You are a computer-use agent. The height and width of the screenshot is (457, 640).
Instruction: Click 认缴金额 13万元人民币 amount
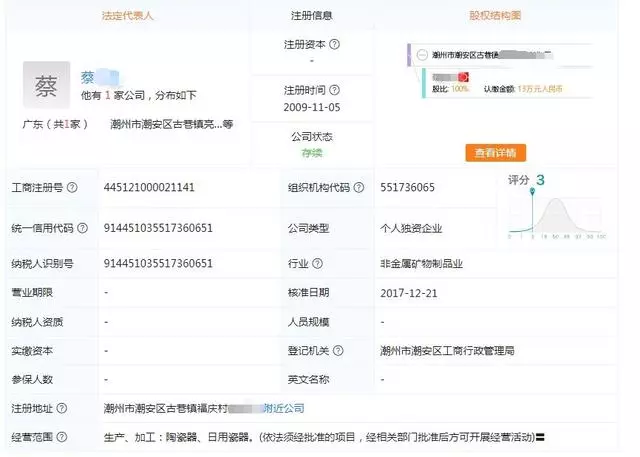coord(523,89)
